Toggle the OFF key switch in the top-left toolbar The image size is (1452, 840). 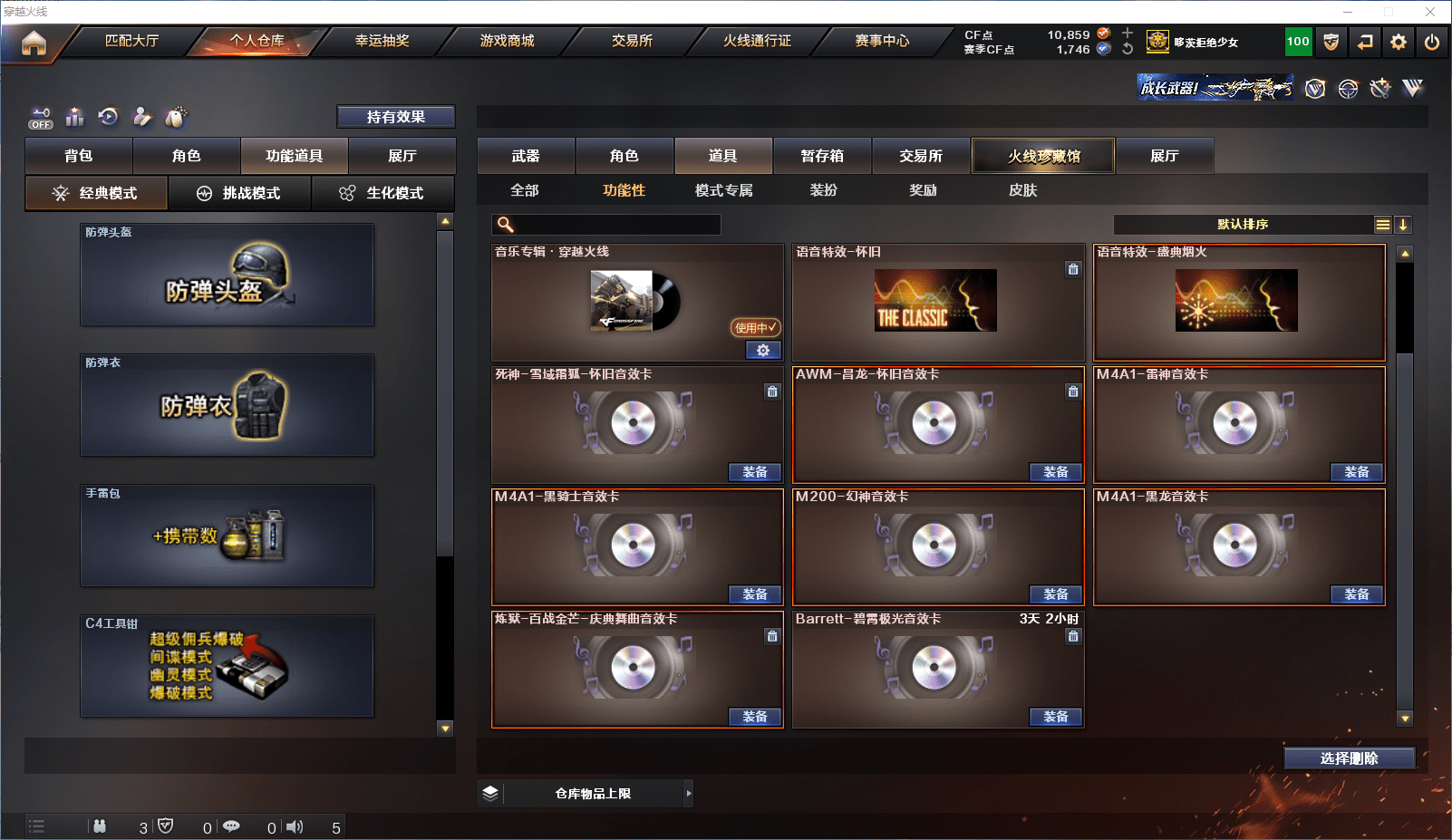(x=40, y=116)
